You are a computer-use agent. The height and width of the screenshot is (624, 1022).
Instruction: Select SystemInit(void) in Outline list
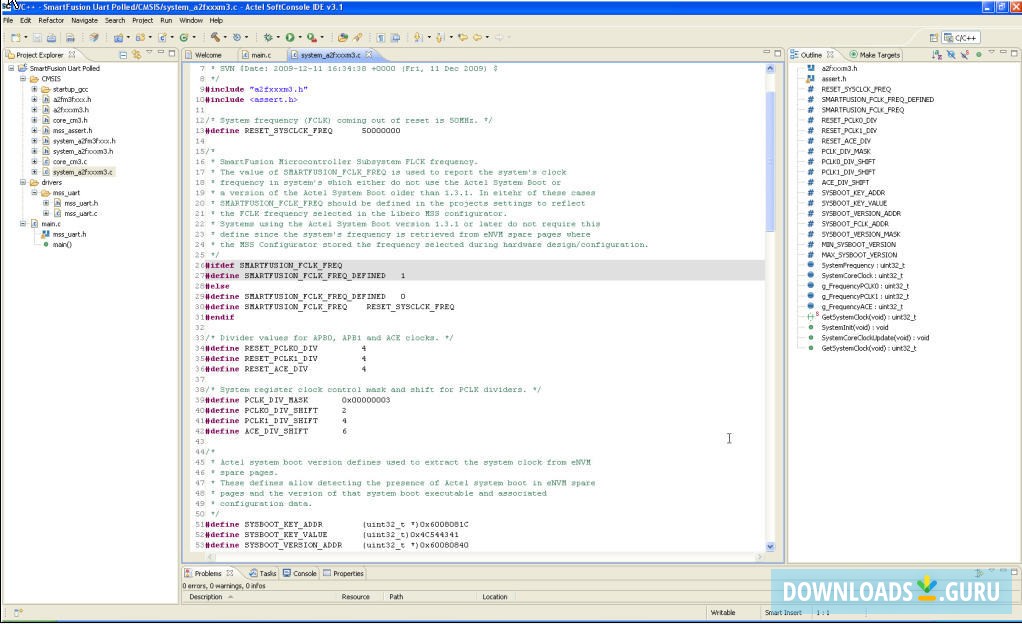coord(854,327)
